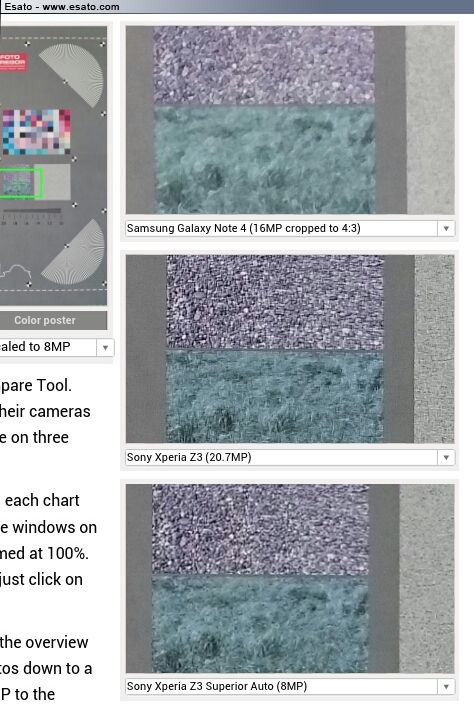Click the Samsung Galaxy Note 4 crop image
The height and width of the screenshot is (709, 474).
(290, 120)
